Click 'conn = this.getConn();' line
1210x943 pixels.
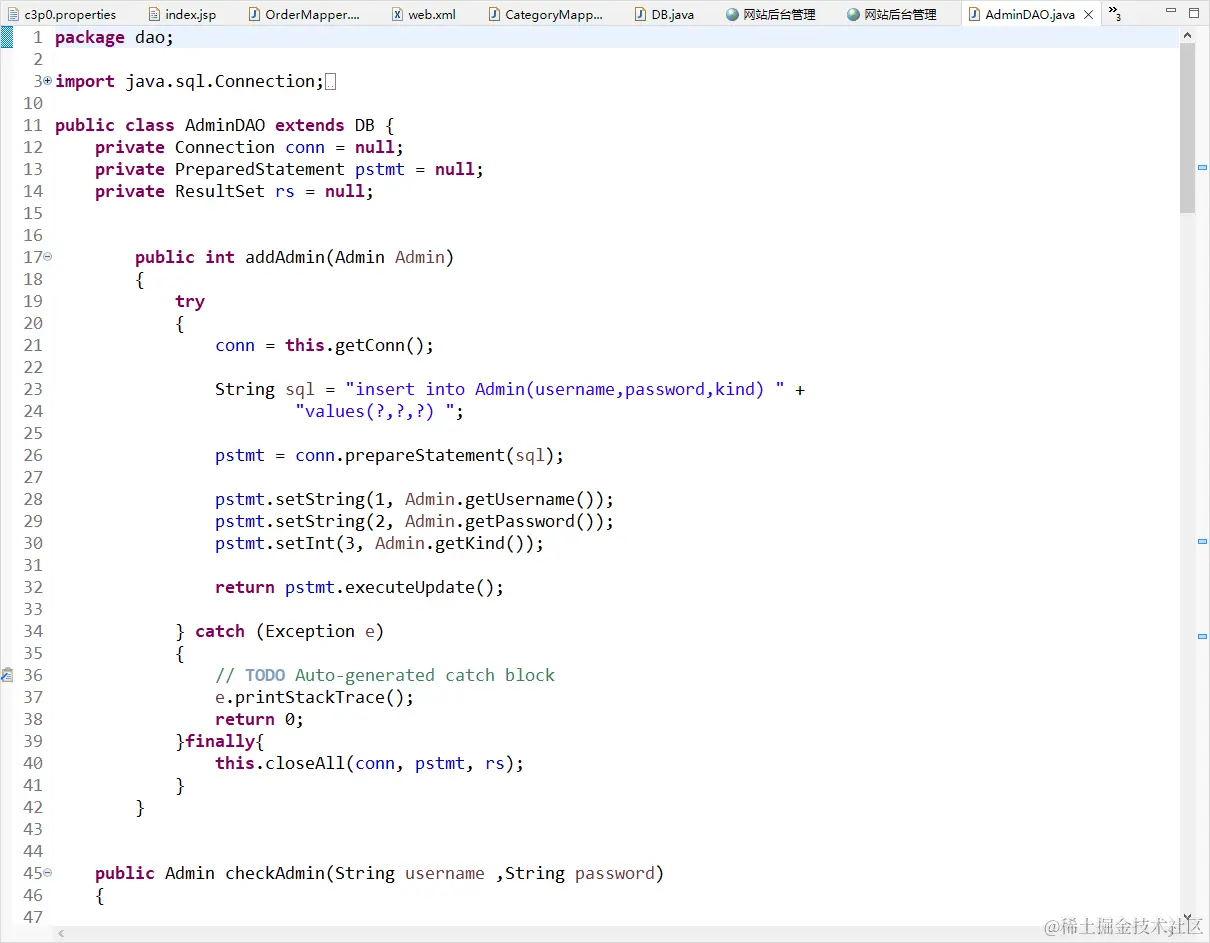(325, 346)
